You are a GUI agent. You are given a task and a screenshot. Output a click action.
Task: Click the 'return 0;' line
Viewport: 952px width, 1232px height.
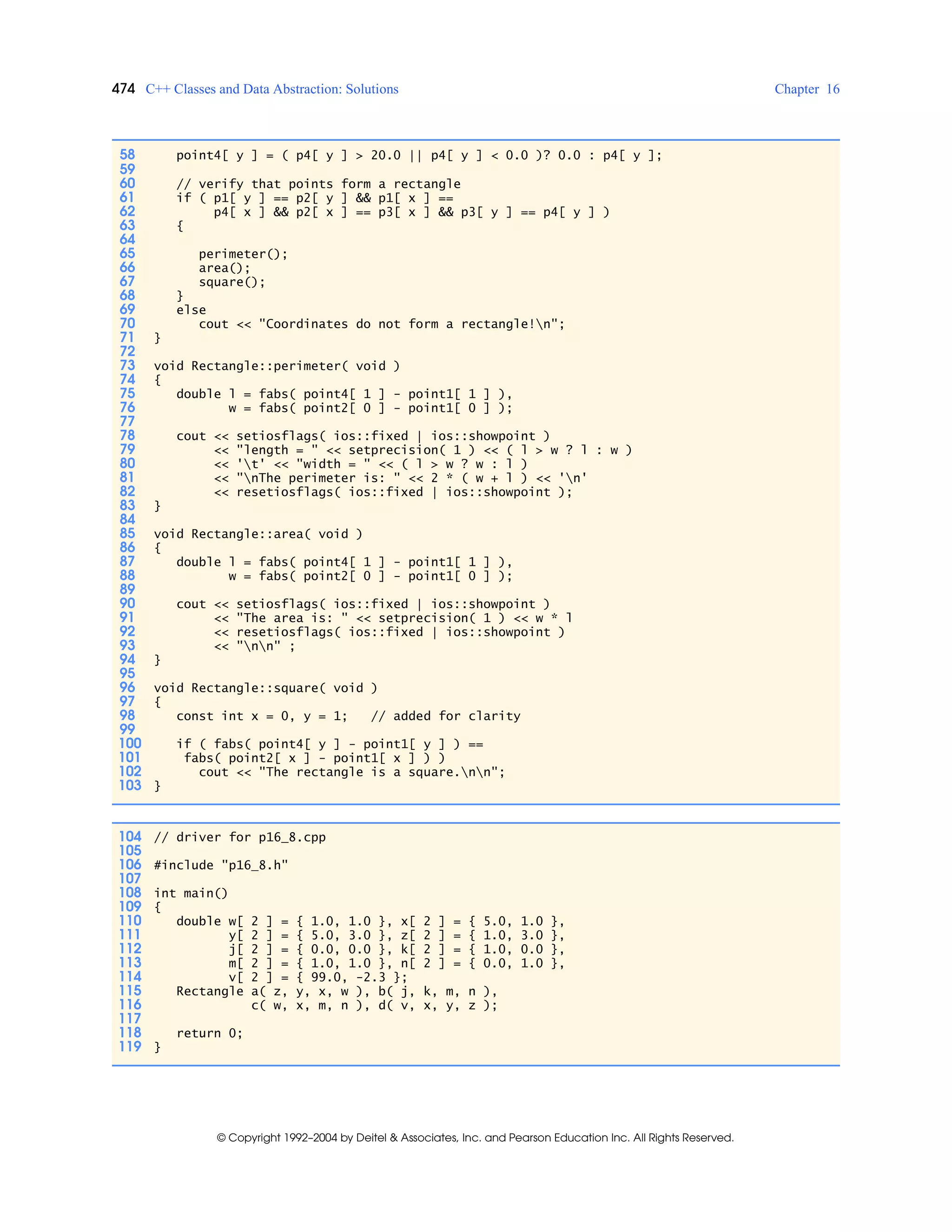[209, 1033]
